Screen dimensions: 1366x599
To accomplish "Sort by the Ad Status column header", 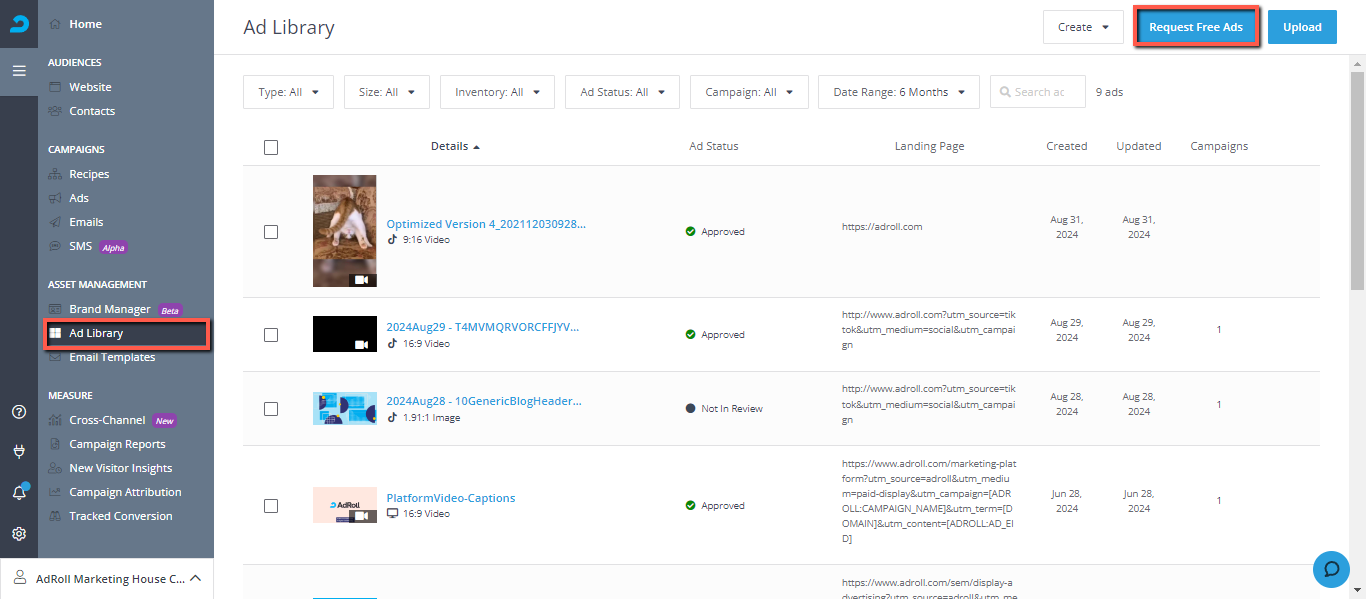I will coord(714,146).
